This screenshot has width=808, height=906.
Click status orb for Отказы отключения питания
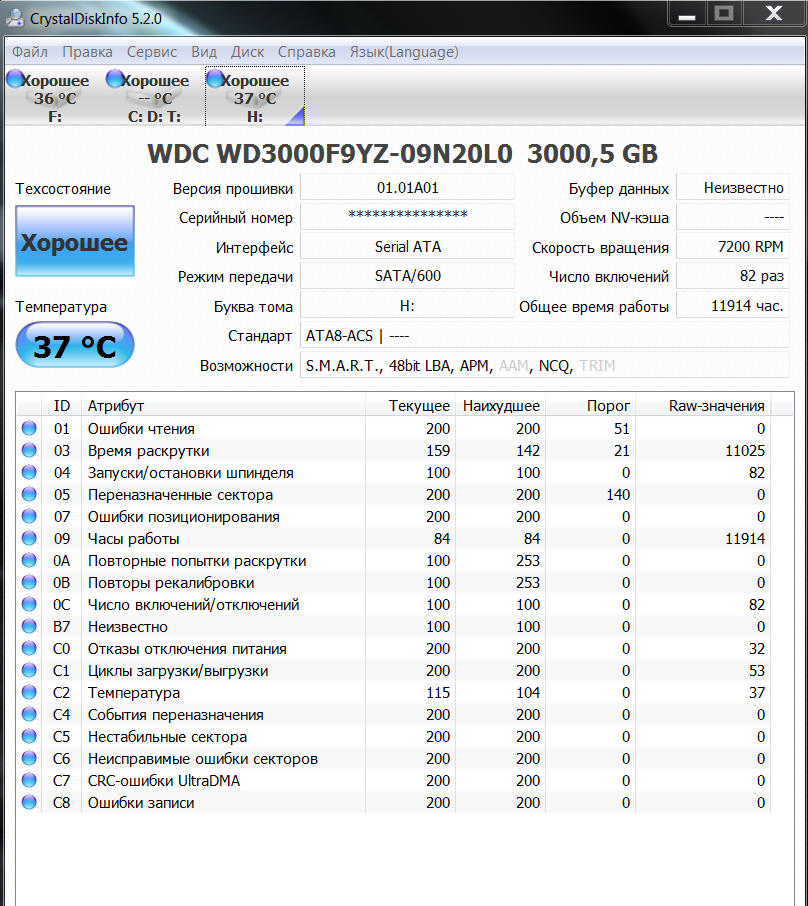(x=29, y=648)
